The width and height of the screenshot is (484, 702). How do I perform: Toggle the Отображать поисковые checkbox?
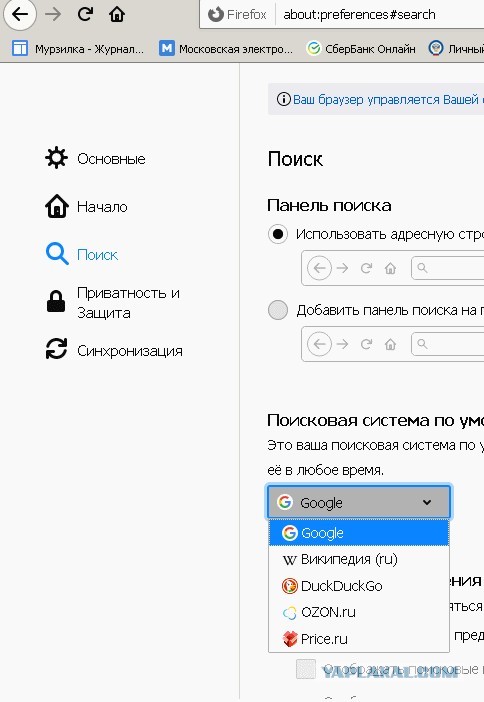tap(306, 669)
